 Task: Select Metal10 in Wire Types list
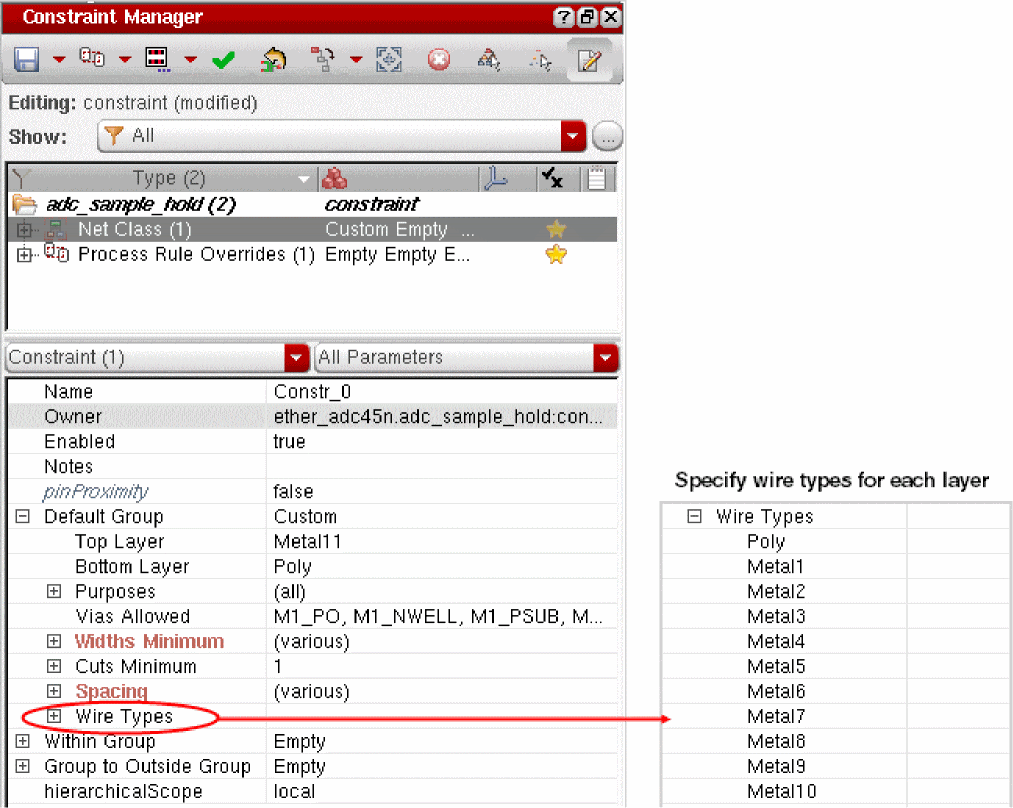[782, 791]
